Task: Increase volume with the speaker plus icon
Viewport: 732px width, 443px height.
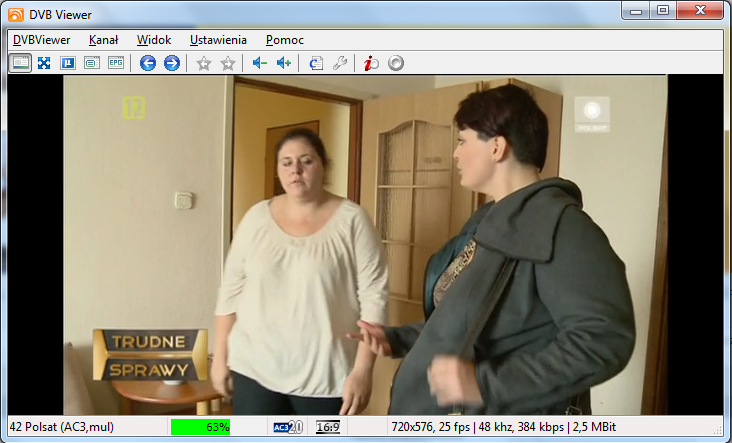Action: click(284, 63)
